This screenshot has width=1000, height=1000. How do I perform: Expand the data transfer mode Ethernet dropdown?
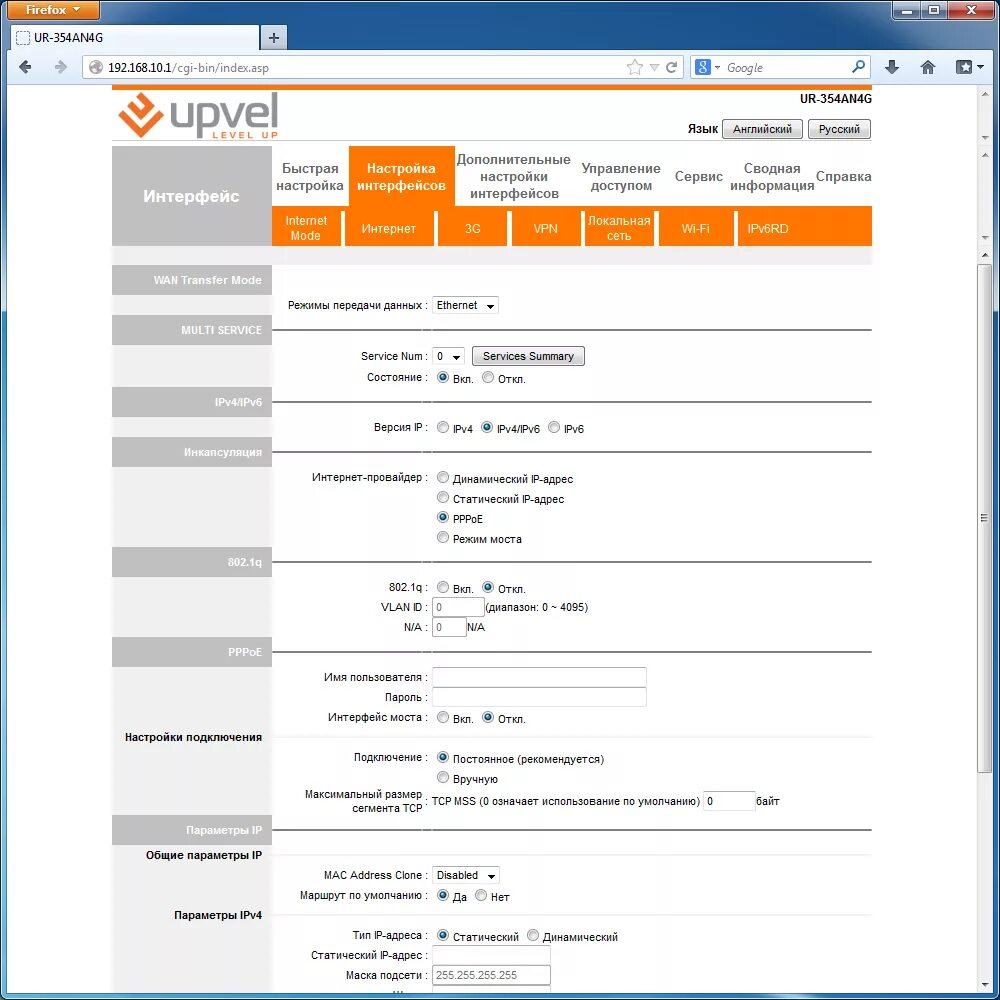465,305
